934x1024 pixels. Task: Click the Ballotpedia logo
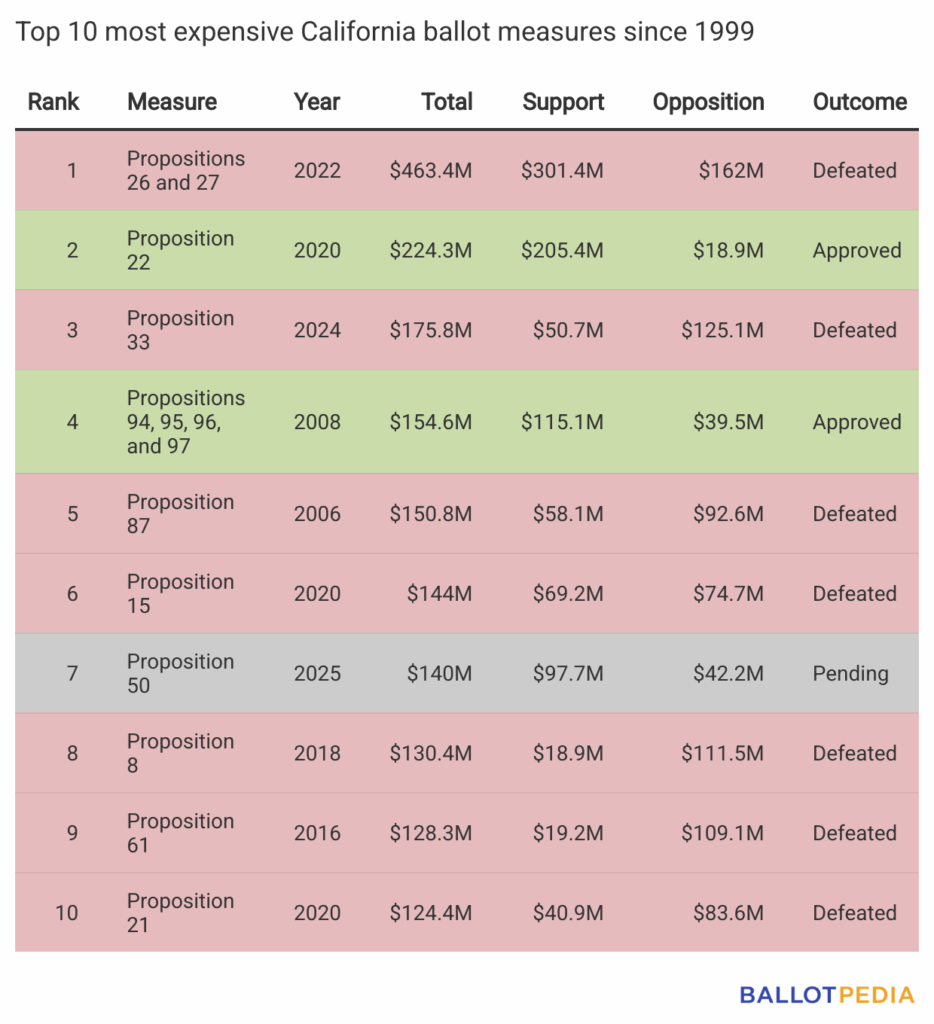pyautogui.click(x=826, y=995)
